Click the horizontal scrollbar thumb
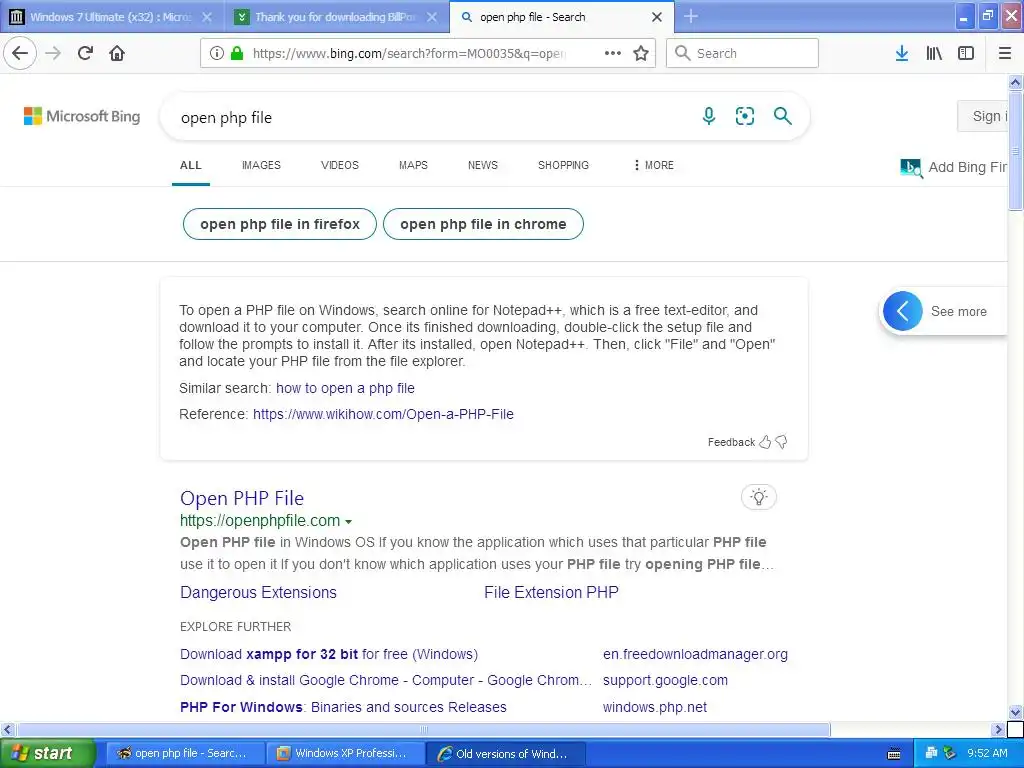The height and width of the screenshot is (768, 1024). [423, 729]
